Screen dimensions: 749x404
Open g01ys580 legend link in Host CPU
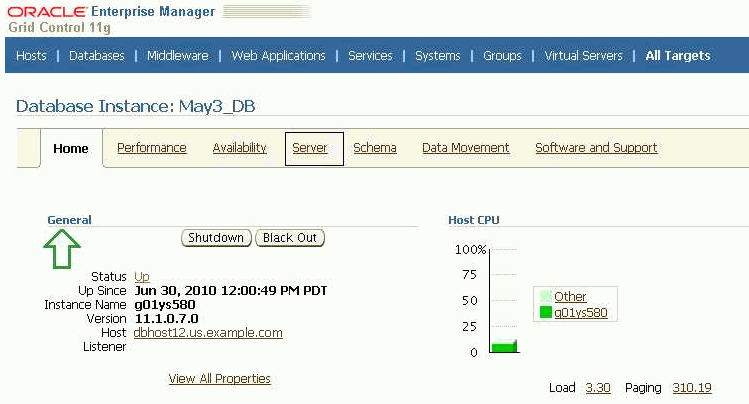pos(581,313)
